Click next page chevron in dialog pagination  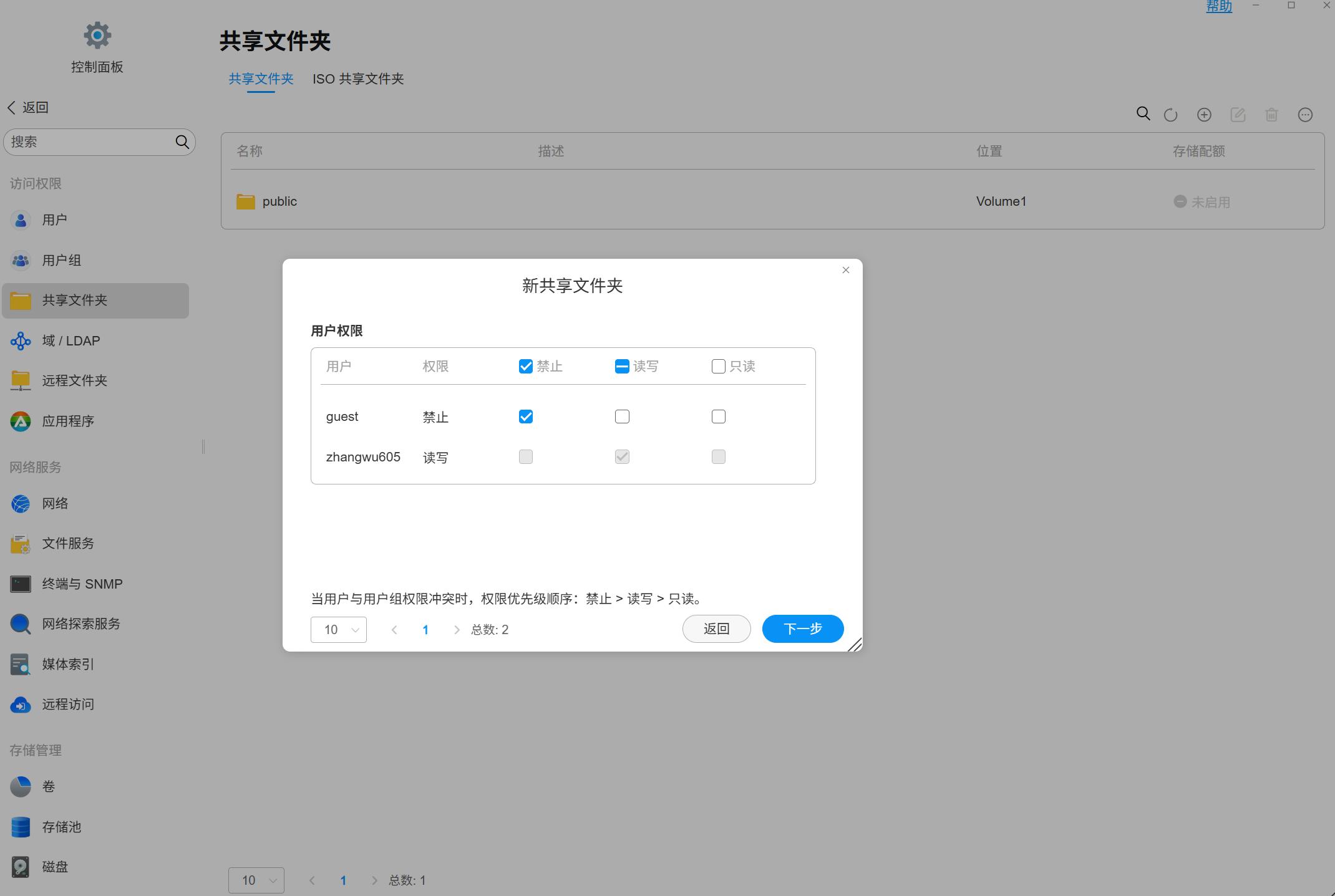click(x=457, y=630)
